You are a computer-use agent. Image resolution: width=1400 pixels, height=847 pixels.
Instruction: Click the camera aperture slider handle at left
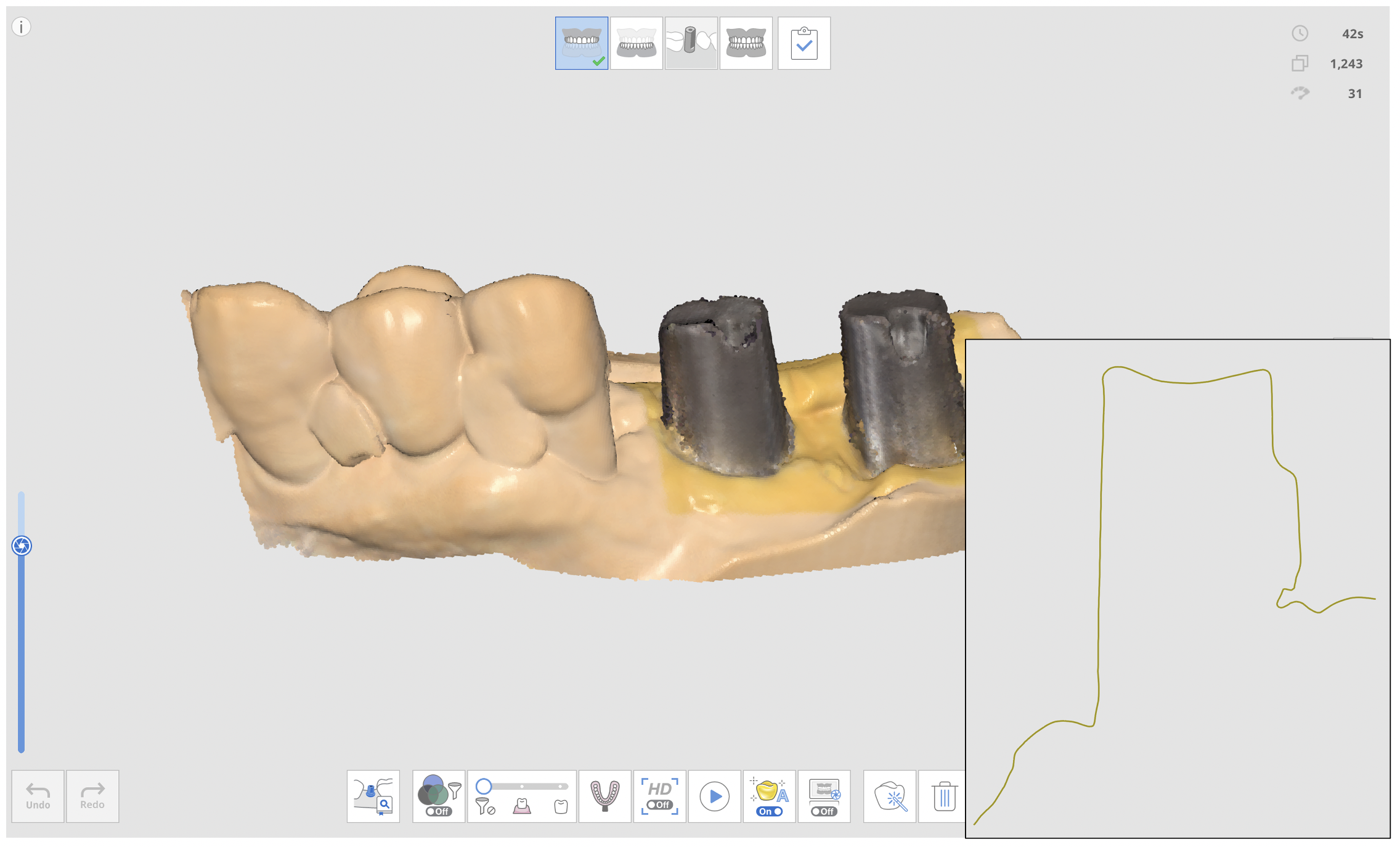click(22, 546)
